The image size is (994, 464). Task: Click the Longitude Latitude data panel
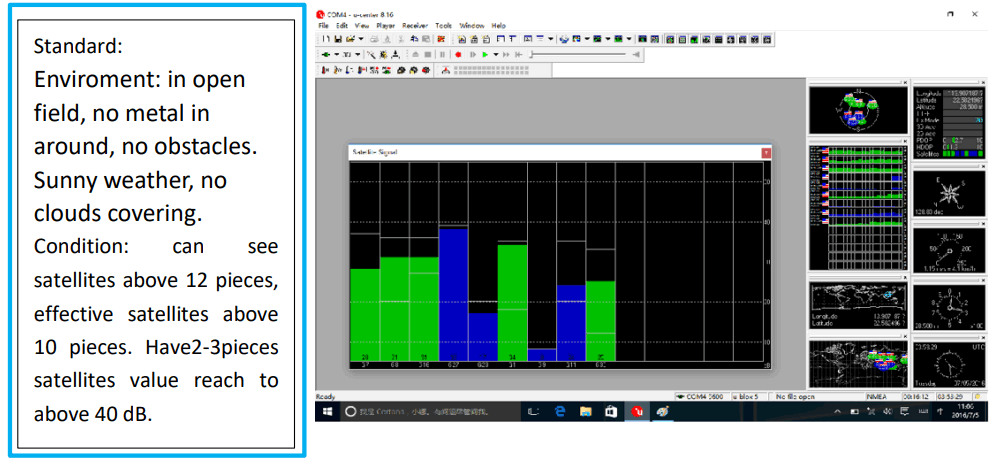click(x=950, y=122)
